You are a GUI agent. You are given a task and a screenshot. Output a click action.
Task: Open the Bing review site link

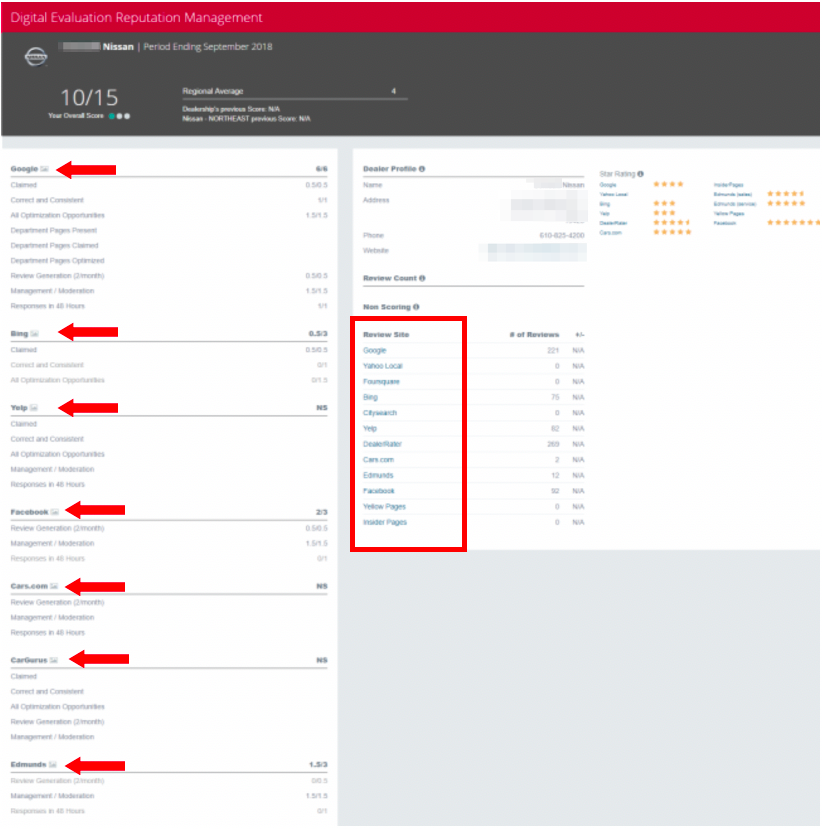pyautogui.click(x=370, y=397)
